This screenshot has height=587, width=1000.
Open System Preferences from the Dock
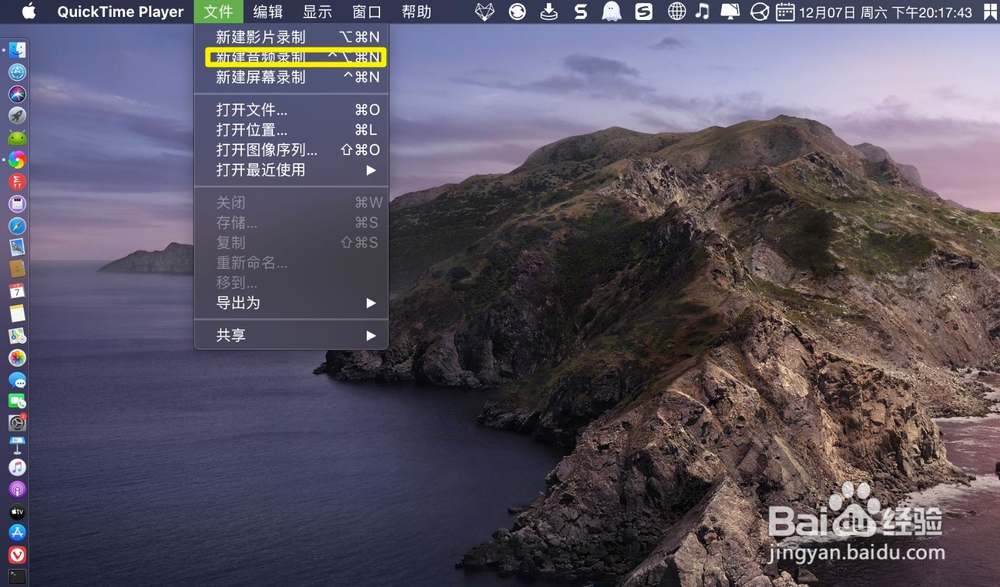pos(17,422)
